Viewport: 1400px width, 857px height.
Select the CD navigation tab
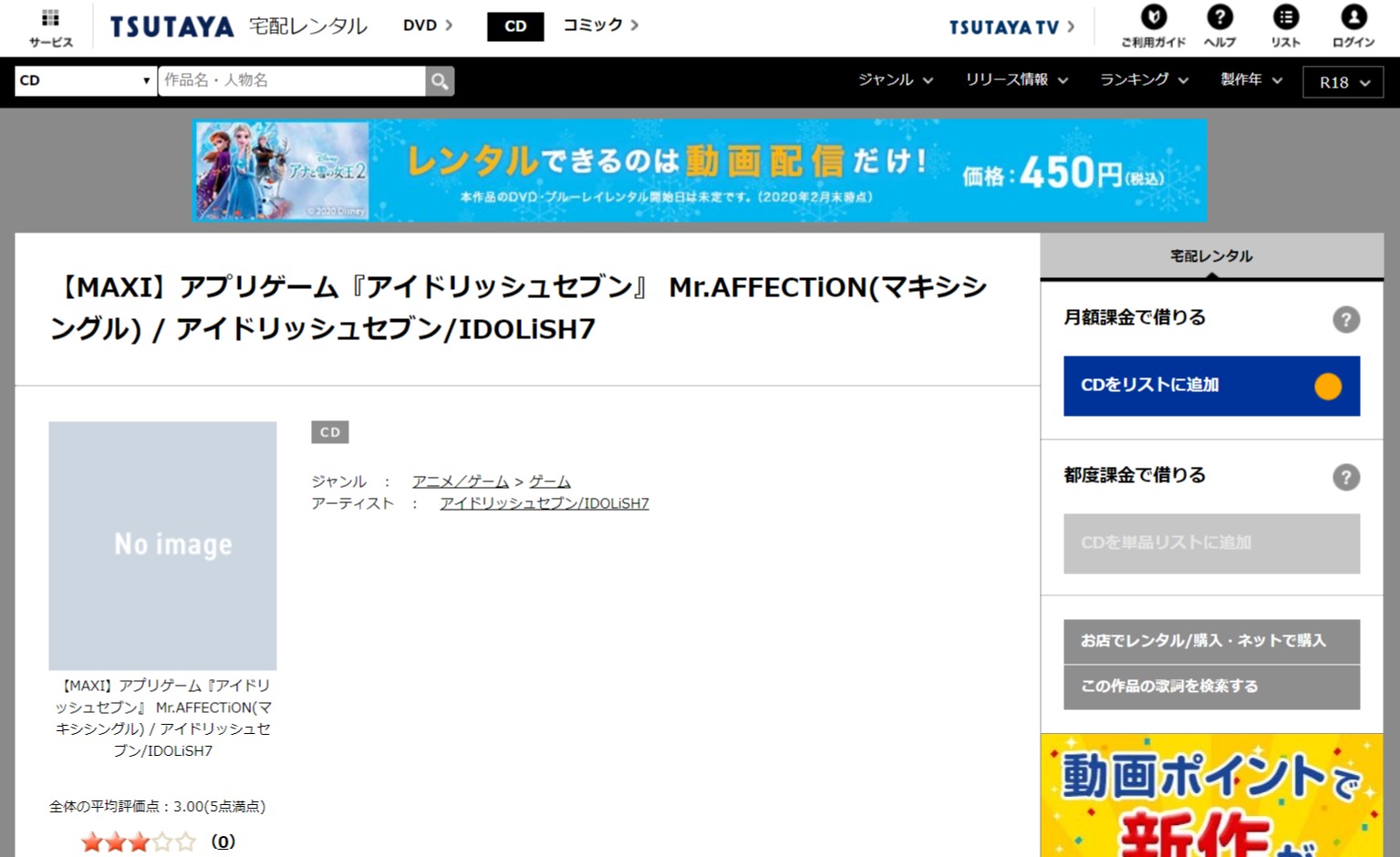515,26
